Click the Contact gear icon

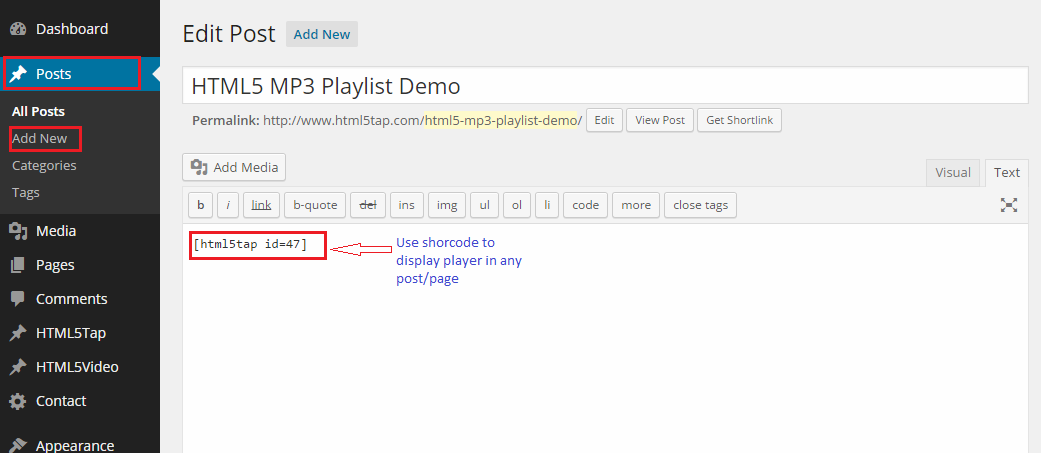[18, 401]
